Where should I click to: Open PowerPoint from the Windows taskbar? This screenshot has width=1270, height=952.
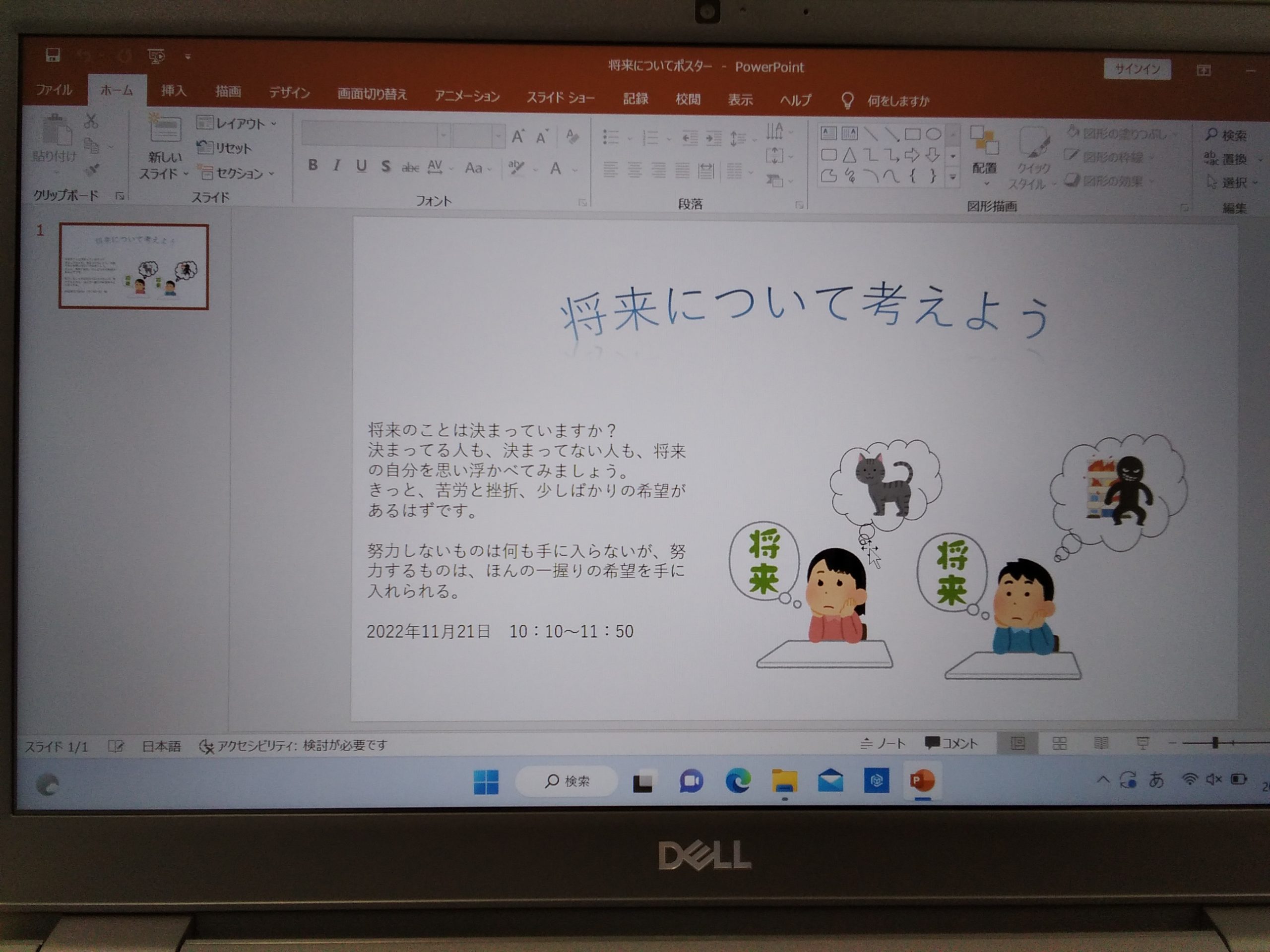click(923, 780)
